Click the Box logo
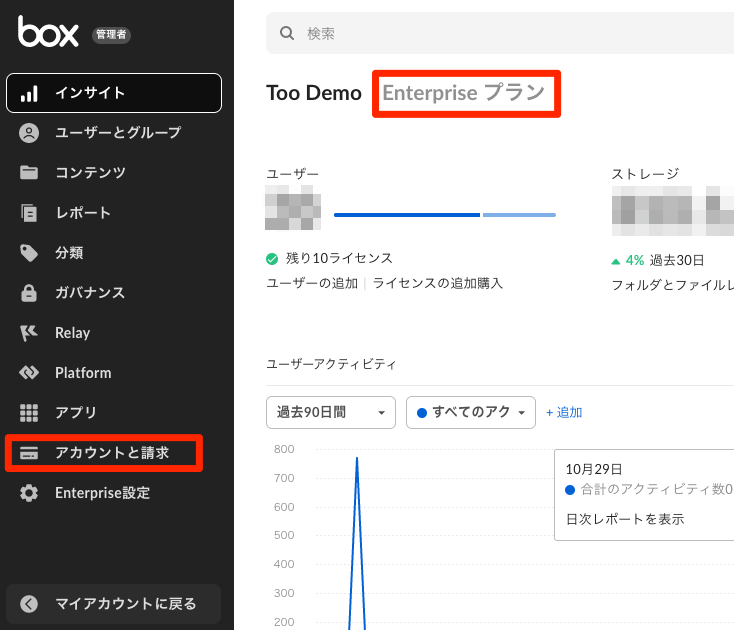734x630 pixels. click(48, 32)
